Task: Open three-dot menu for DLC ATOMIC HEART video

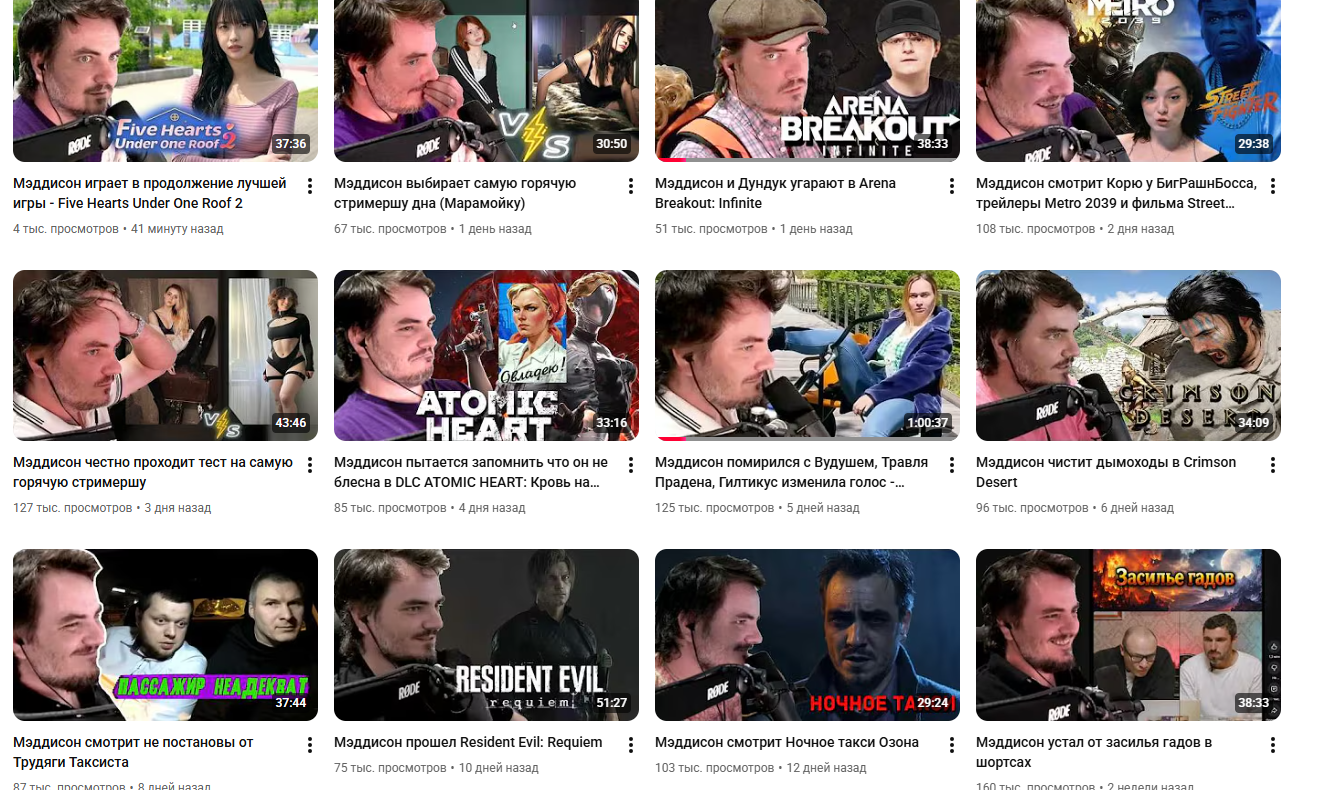Action: coord(631,465)
